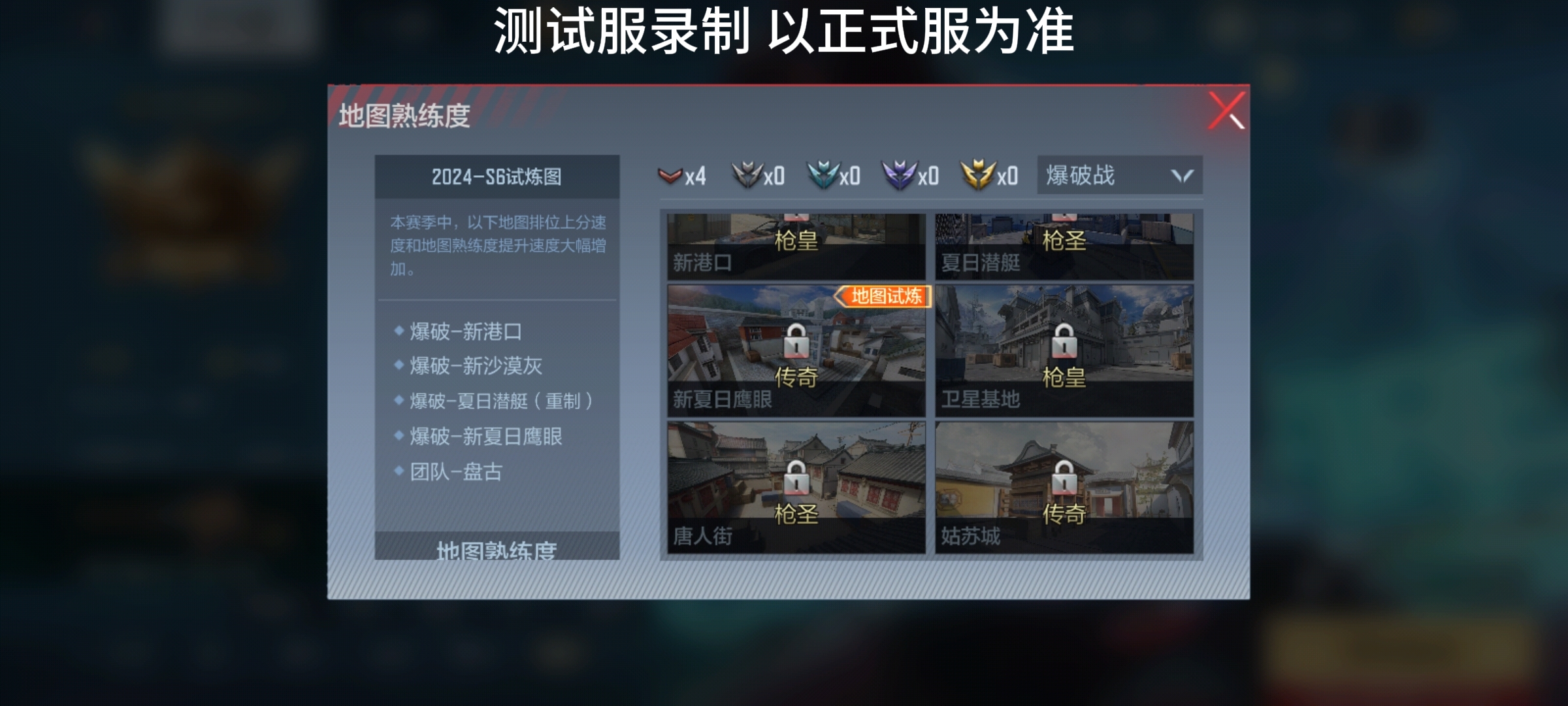Click the grey winged badge icon x0
The image size is (1568, 706).
click(x=747, y=175)
